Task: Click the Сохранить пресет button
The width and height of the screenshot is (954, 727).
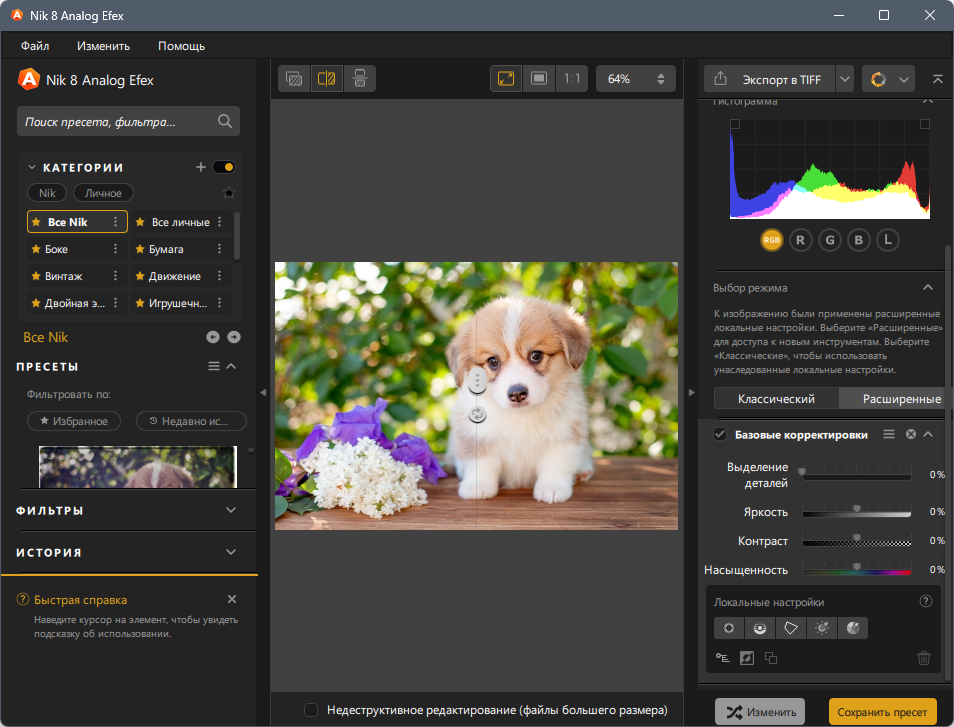Action: 882,712
